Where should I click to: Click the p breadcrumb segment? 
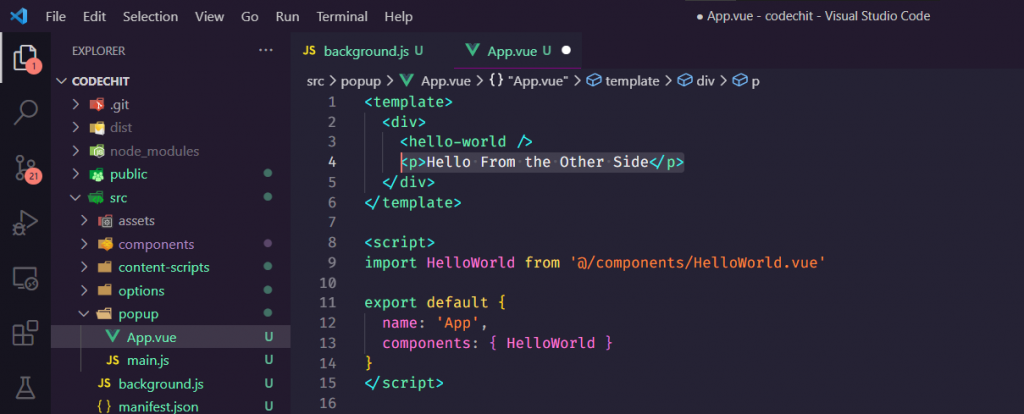tap(746, 81)
